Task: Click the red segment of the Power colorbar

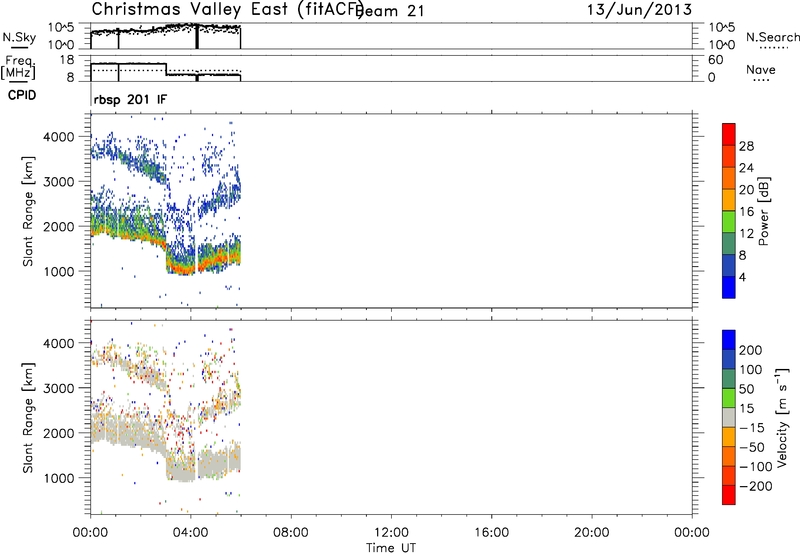Action: click(729, 134)
